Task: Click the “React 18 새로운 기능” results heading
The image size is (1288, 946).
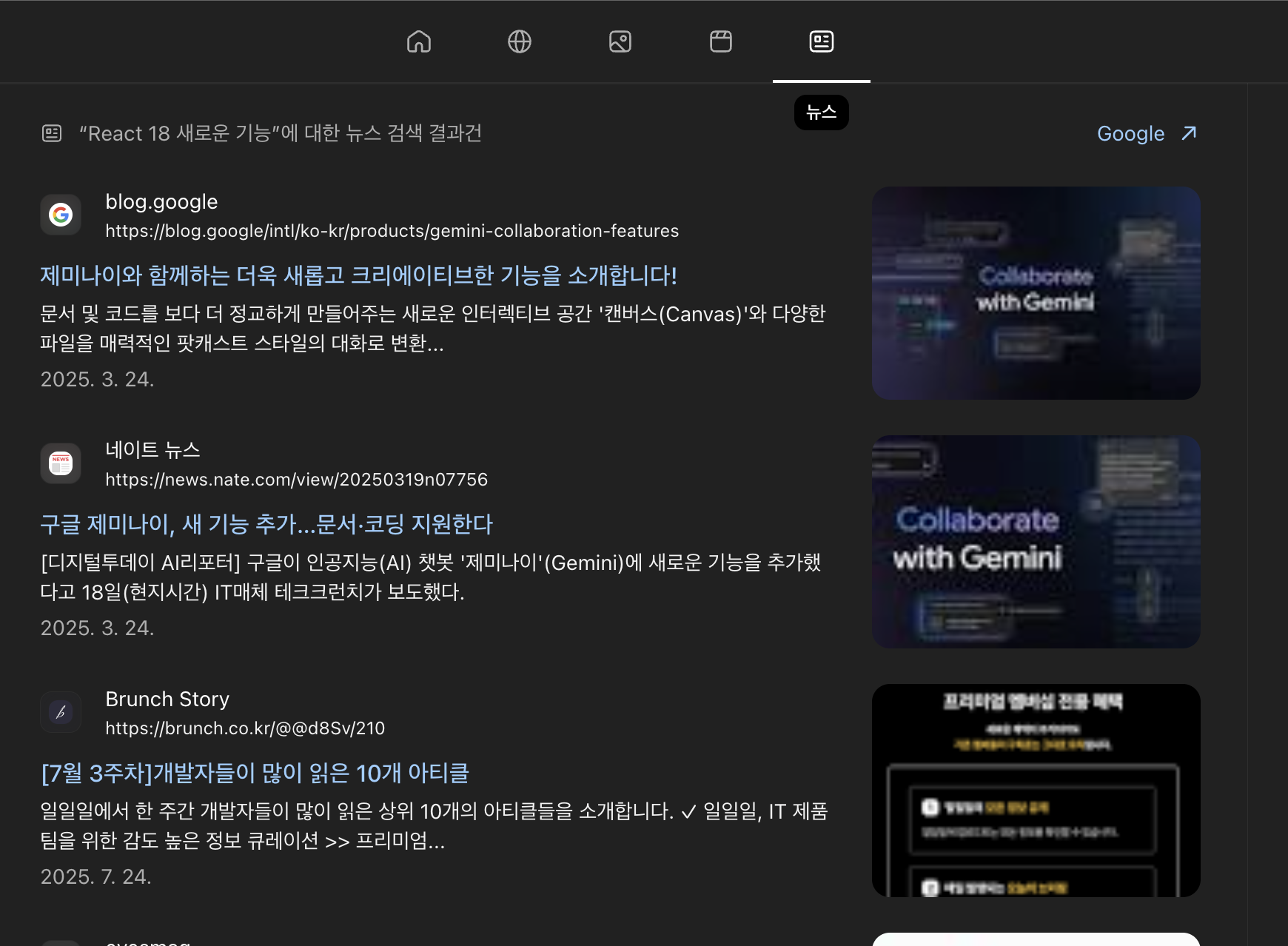Action: 281,133
